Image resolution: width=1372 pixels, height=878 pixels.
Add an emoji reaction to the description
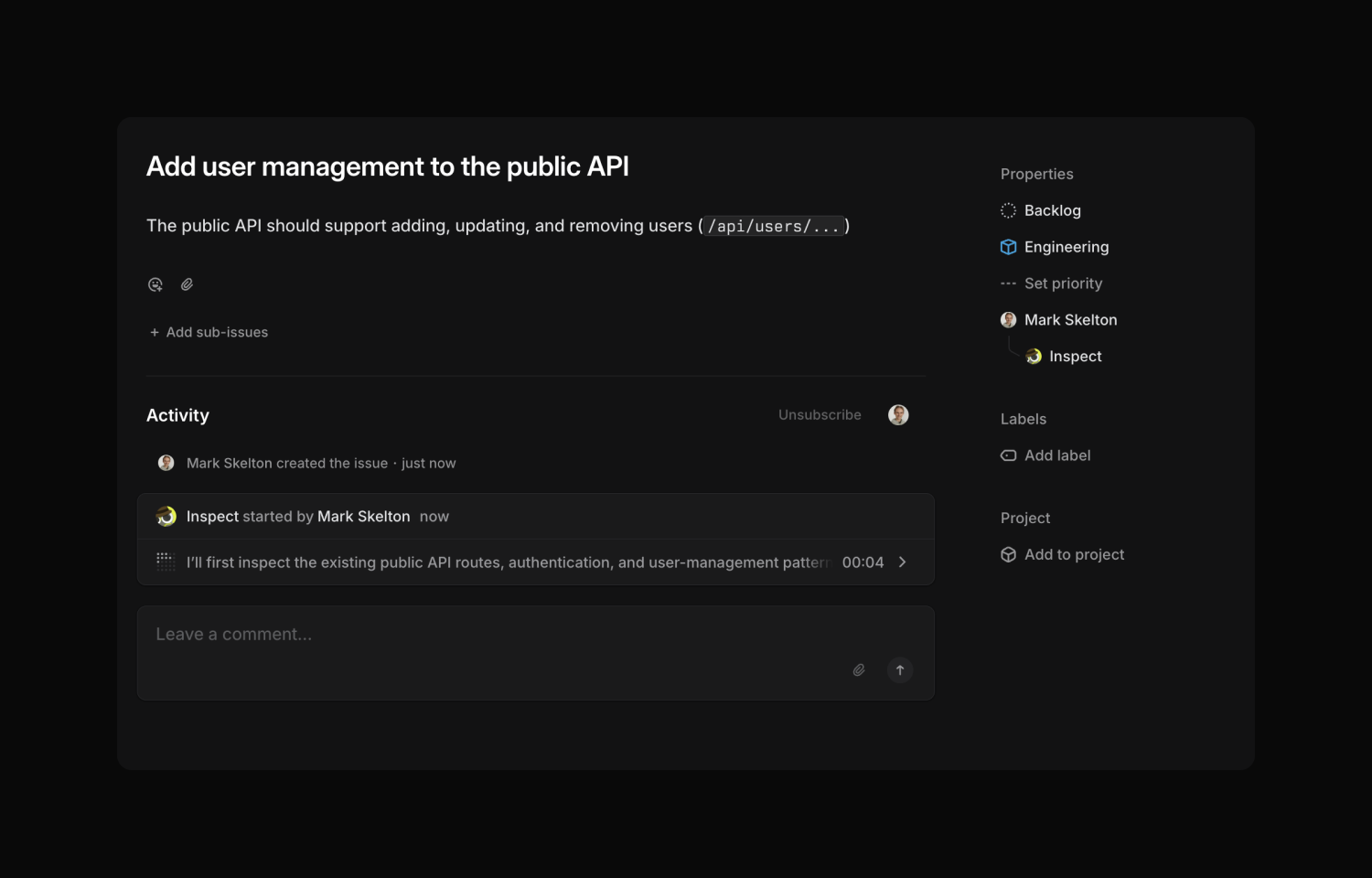click(x=155, y=284)
